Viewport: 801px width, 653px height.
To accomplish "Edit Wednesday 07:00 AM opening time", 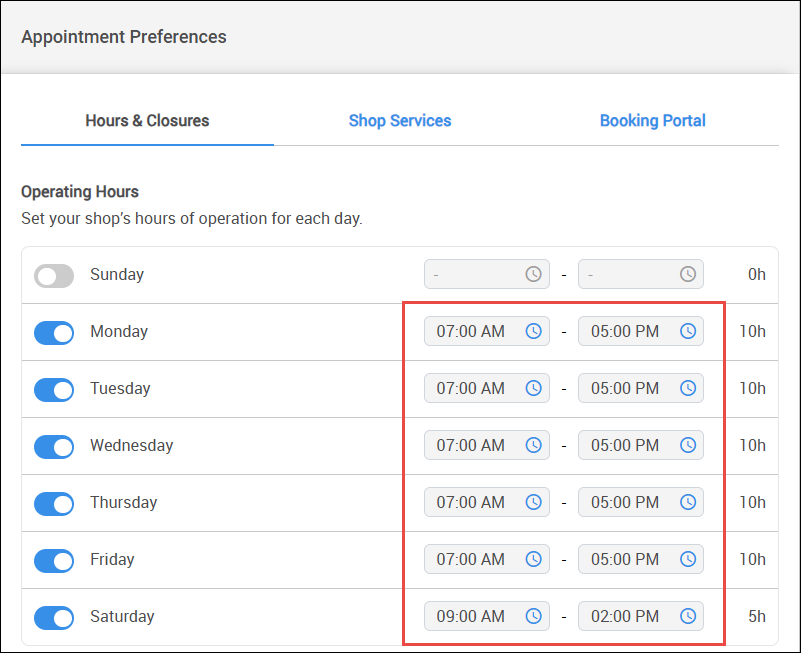I will point(487,445).
